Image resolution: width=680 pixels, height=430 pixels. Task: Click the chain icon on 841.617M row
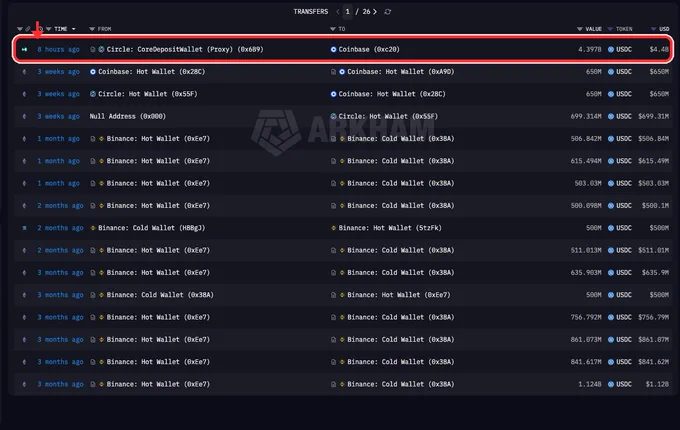pos(24,362)
